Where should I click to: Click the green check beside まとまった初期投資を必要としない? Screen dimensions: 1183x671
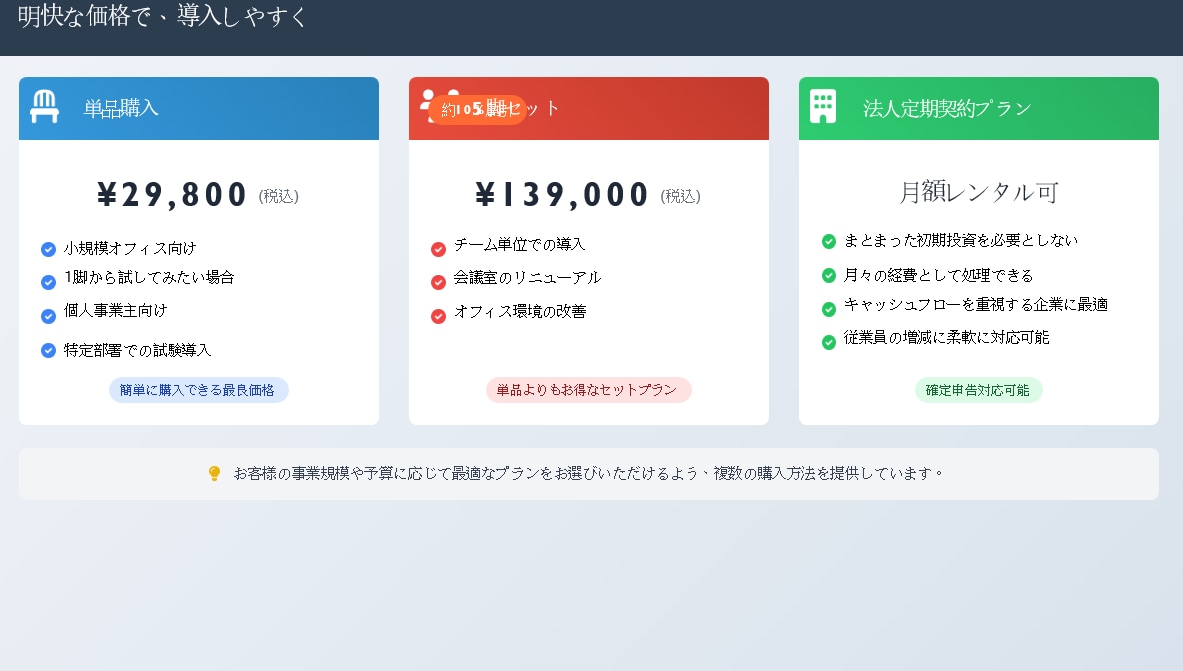(828, 242)
